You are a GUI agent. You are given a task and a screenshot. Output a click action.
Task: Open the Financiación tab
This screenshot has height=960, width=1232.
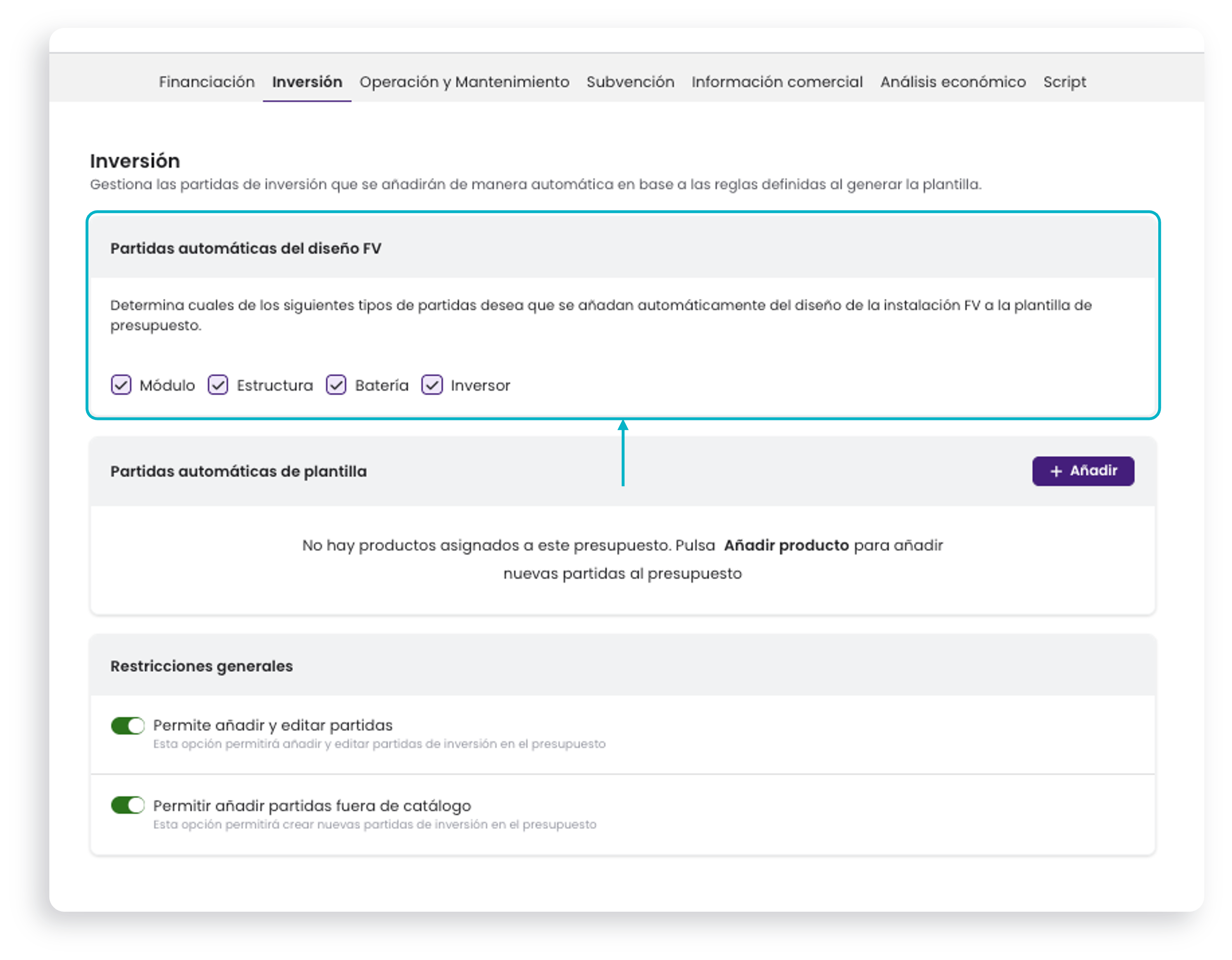point(206,82)
